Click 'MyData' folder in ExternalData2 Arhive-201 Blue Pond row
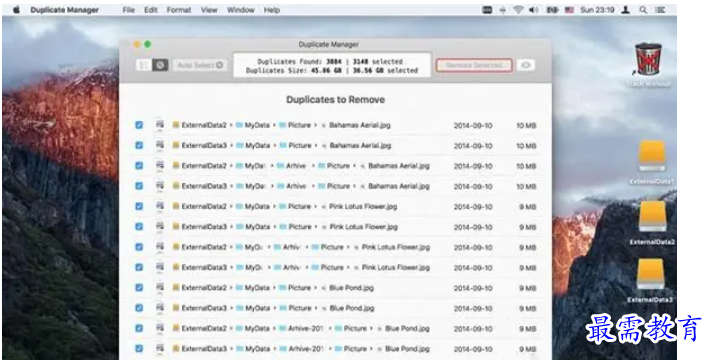710x360 pixels. tap(257, 328)
